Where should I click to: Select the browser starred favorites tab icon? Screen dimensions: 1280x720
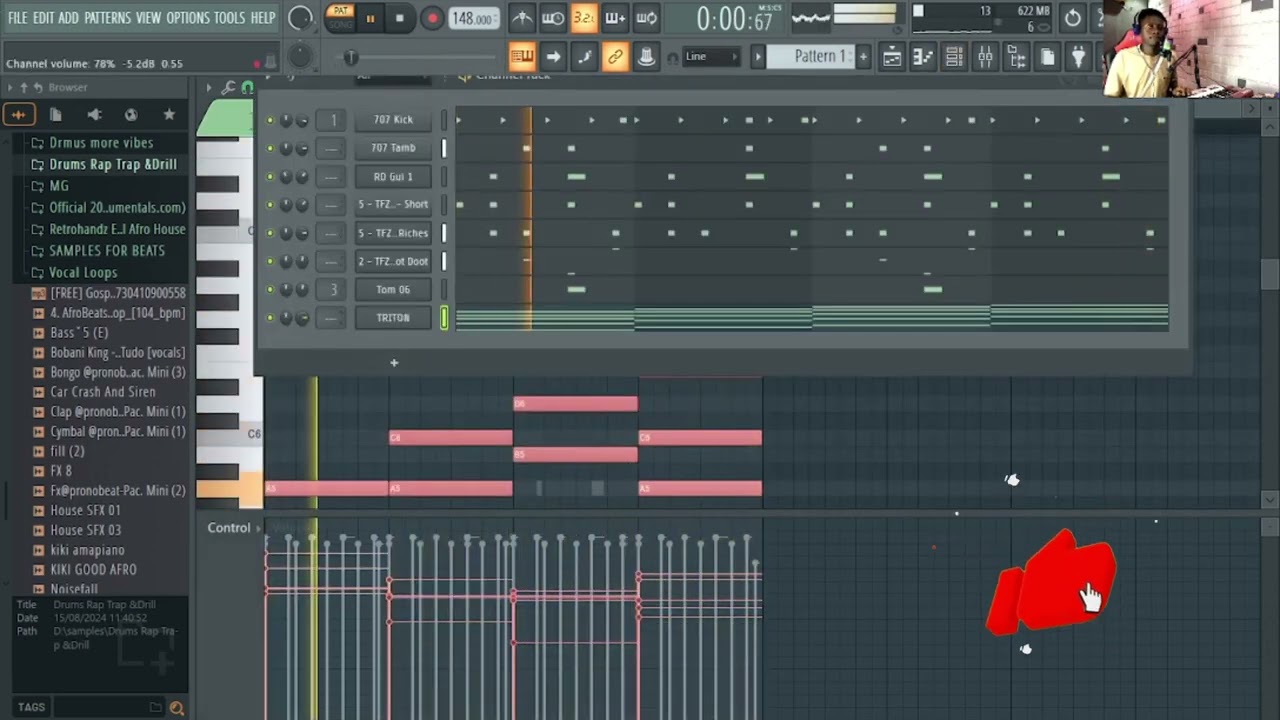click(x=169, y=115)
